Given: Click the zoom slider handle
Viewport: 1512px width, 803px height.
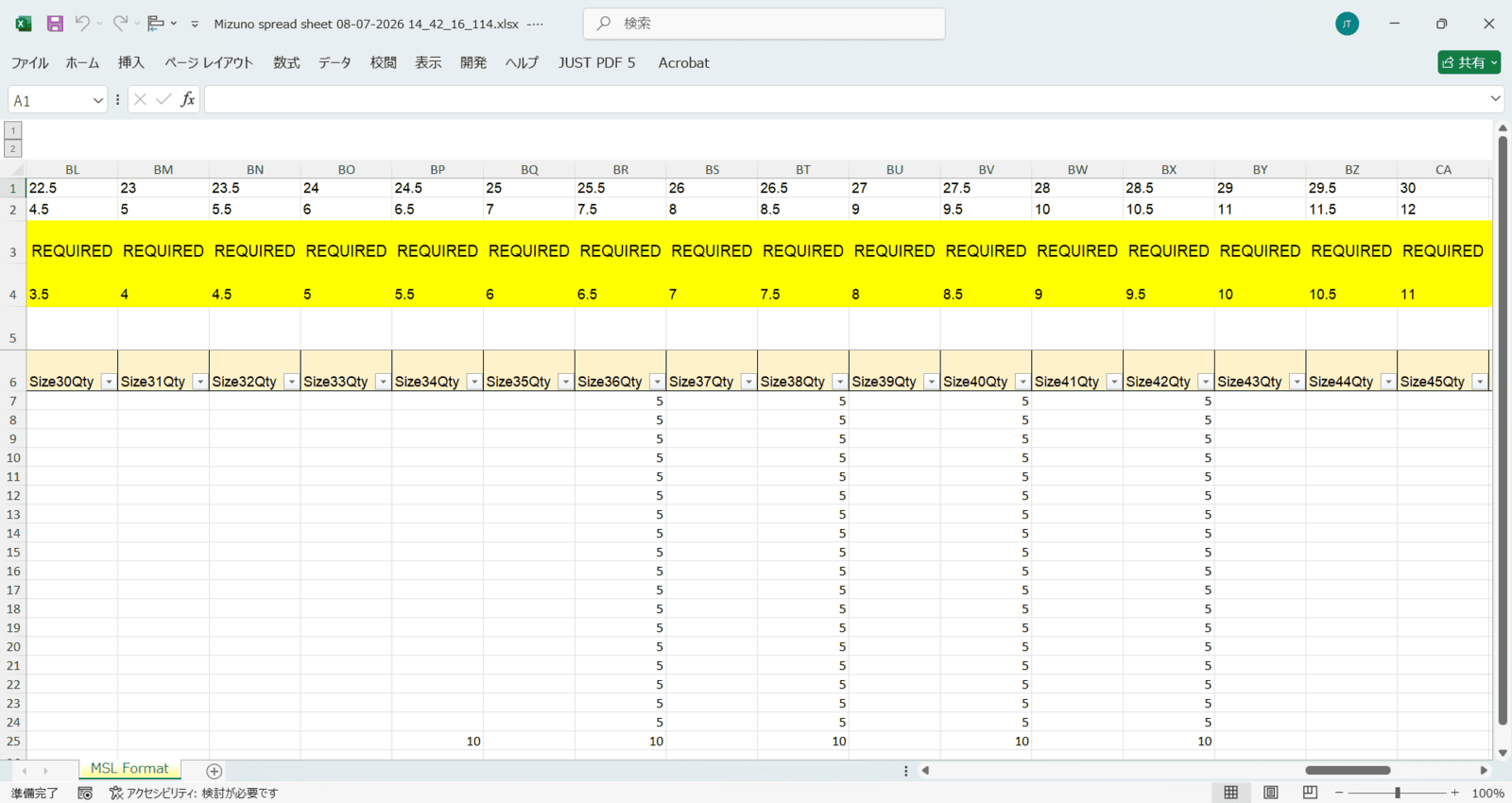Looking at the screenshot, I should click(1398, 793).
